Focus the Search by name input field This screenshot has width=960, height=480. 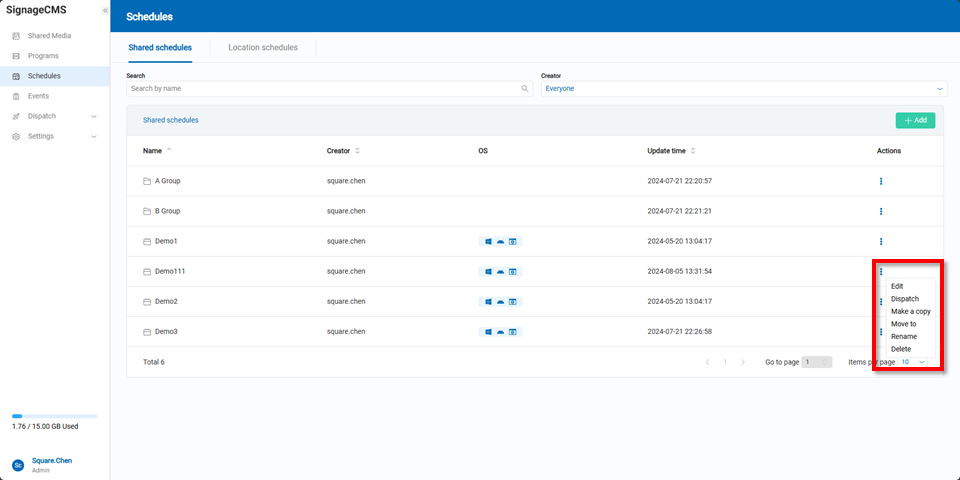tap(320, 88)
